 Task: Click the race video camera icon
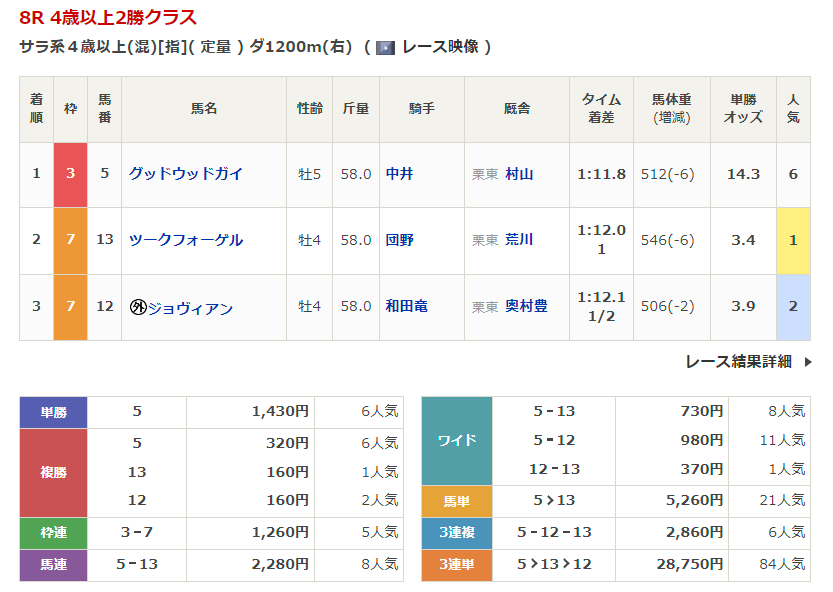pyautogui.click(x=385, y=47)
